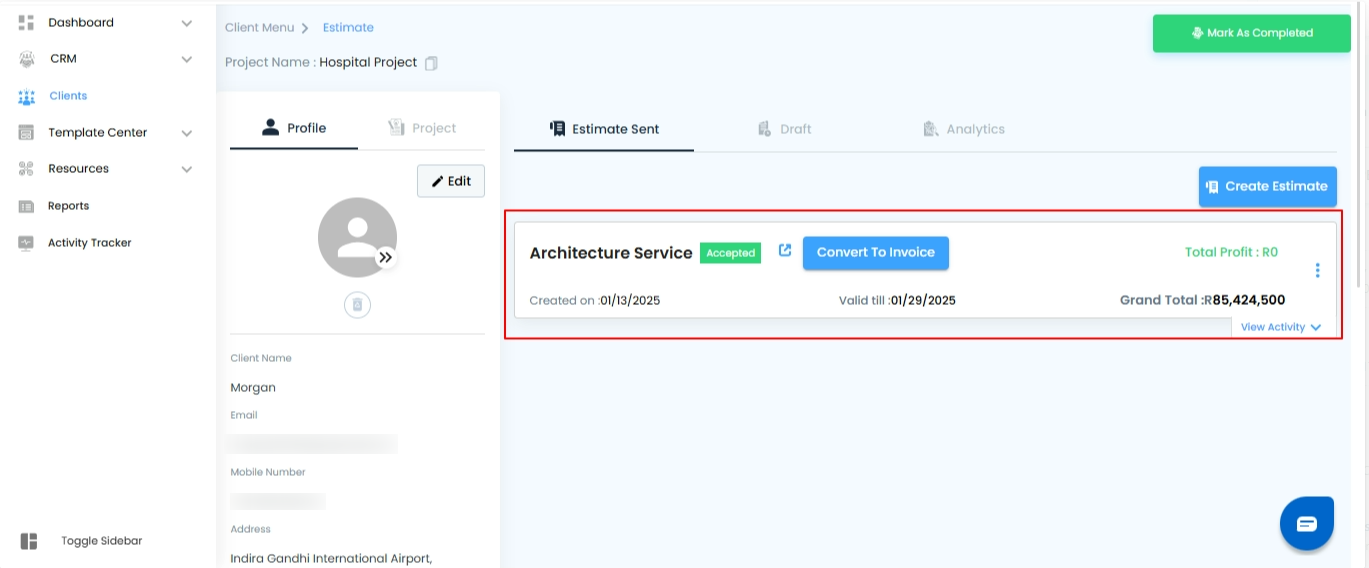
Task: Open Activity Tracker from the sidebar
Action: click(89, 243)
